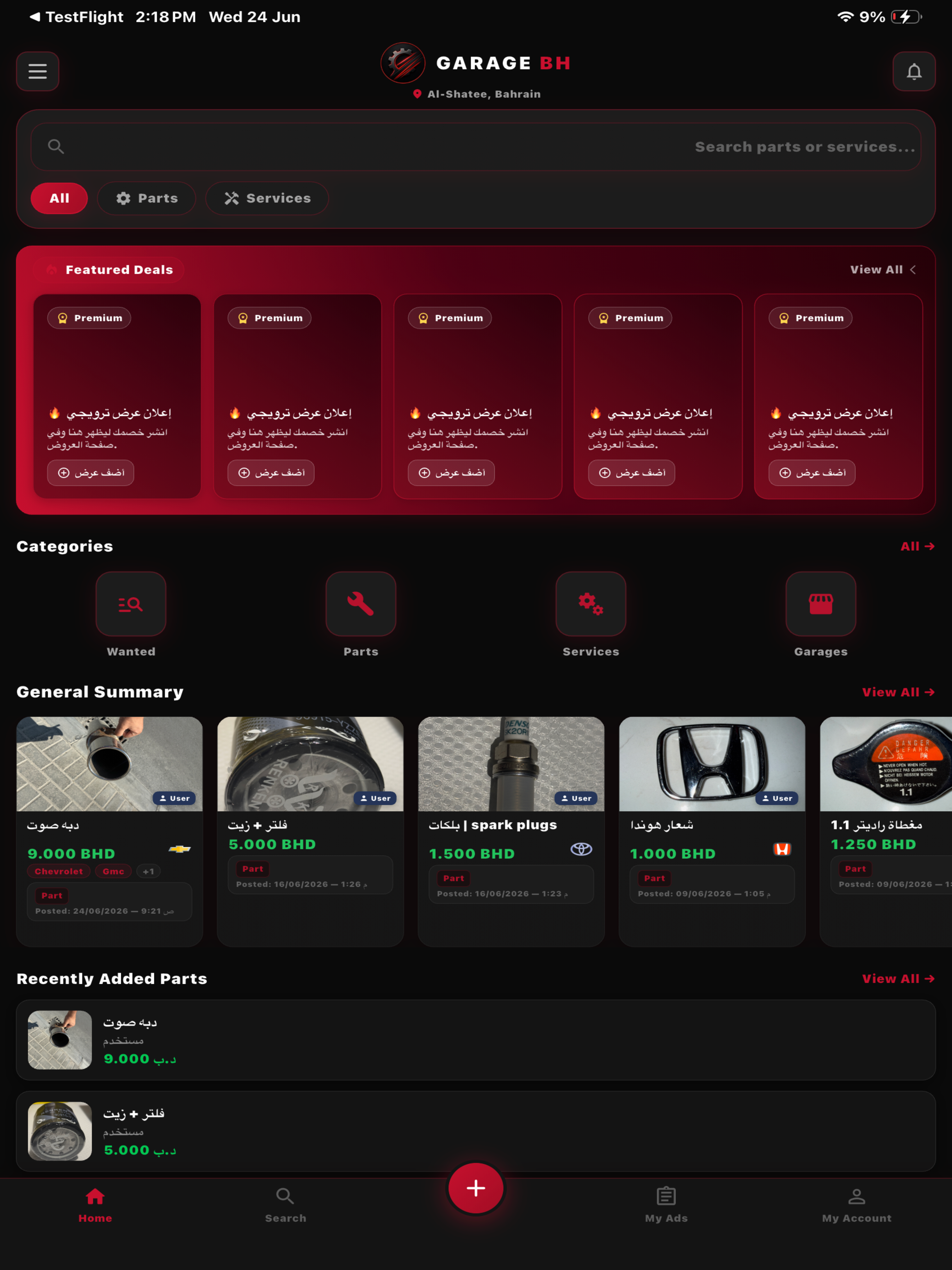Open the Garages store category icon
The image size is (952, 1270).
pyautogui.click(x=821, y=604)
